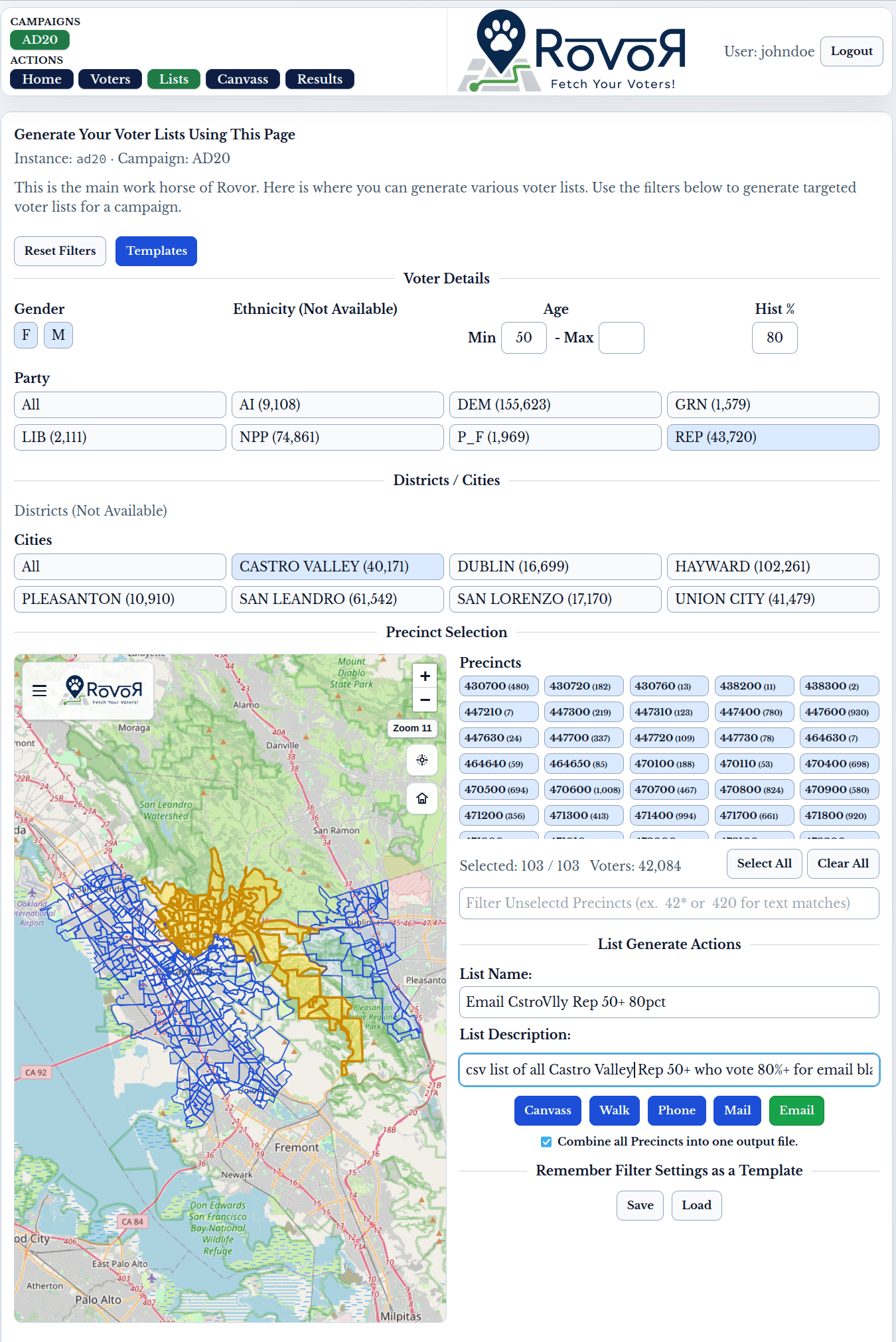The width and height of the screenshot is (896, 1342).
Task: Open the Results action tab
Action: click(320, 79)
